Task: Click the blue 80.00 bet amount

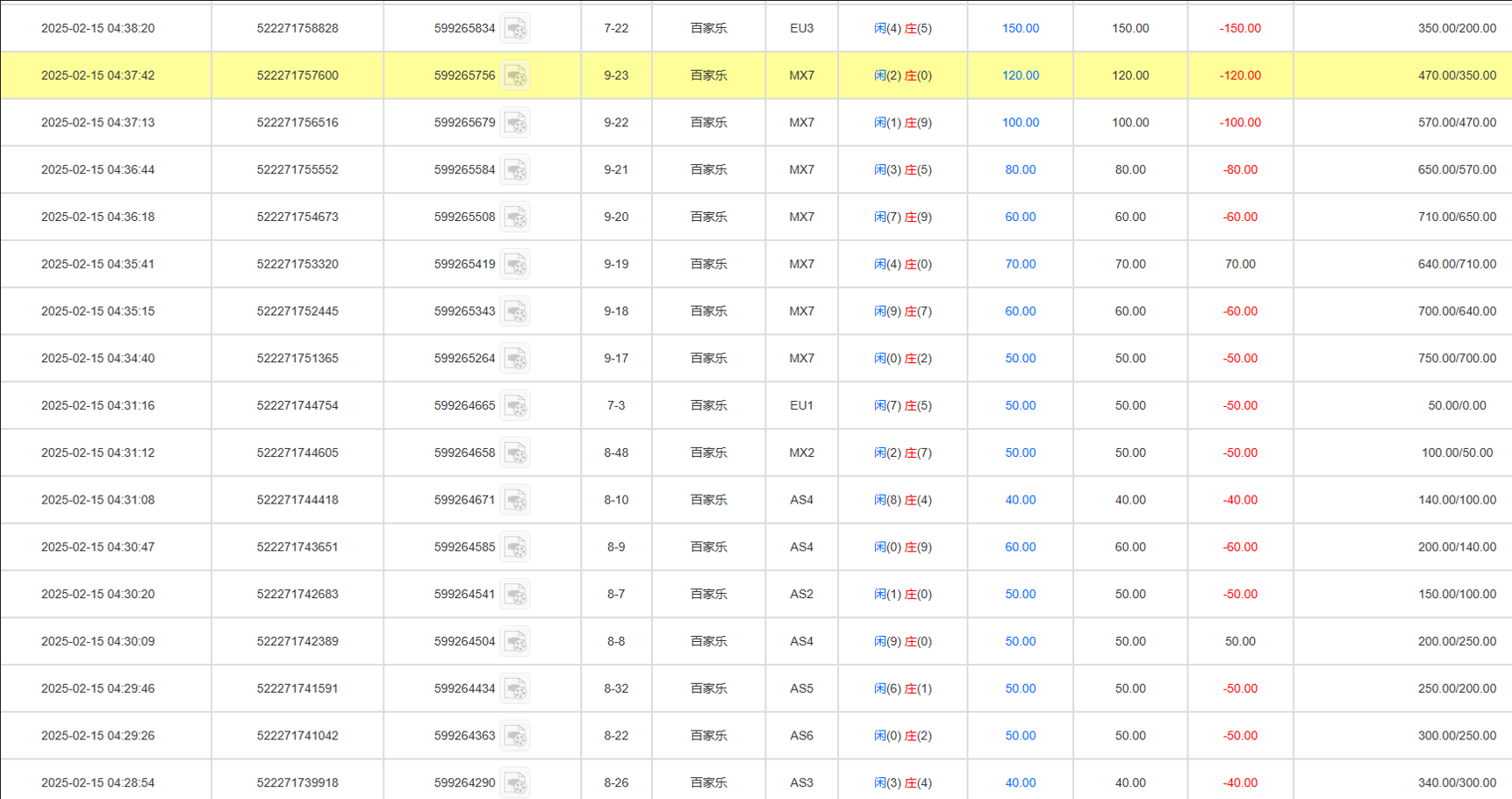Action: tap(1020, 170)
